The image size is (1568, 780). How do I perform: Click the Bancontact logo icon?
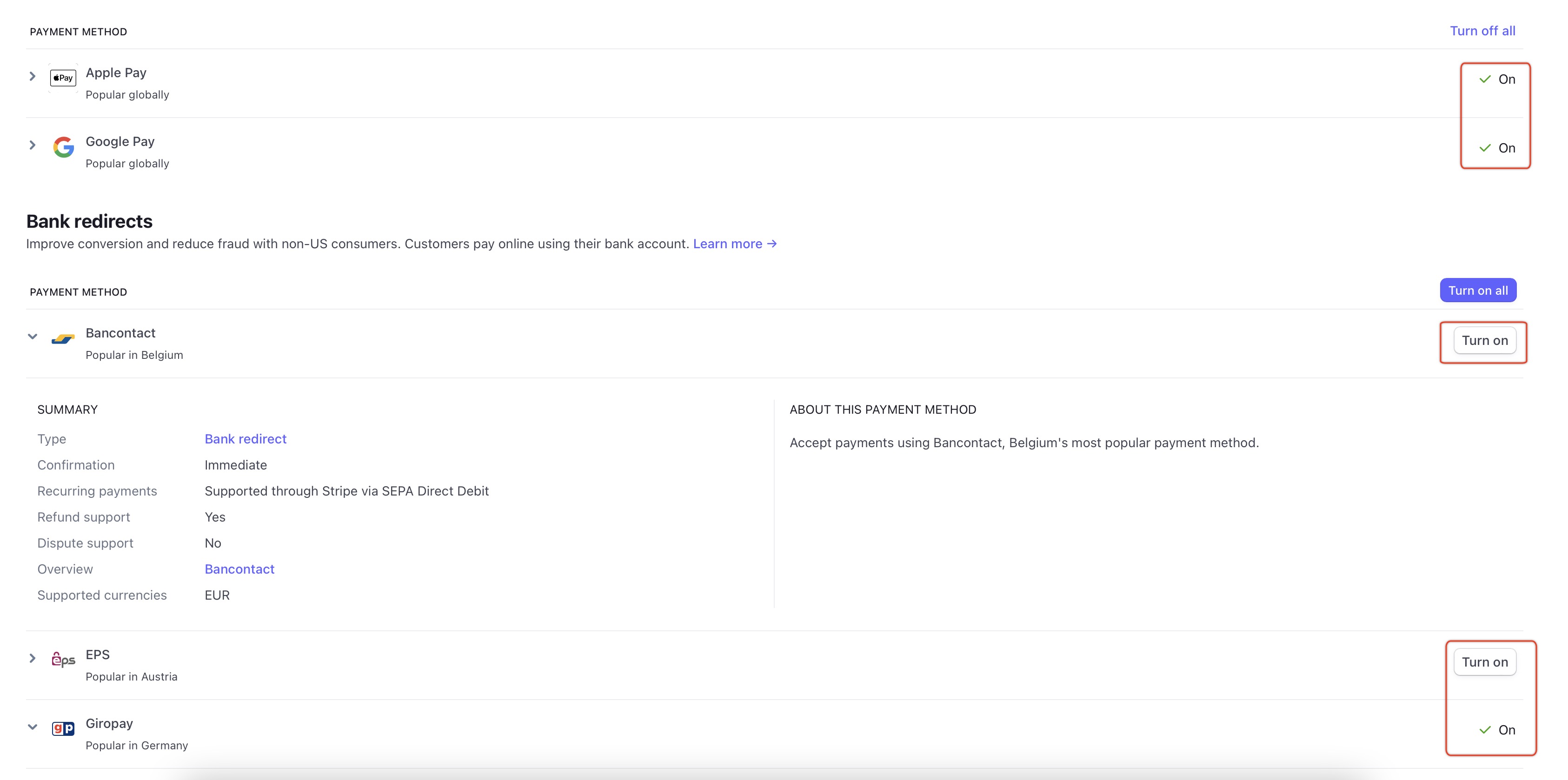(63, 338)
